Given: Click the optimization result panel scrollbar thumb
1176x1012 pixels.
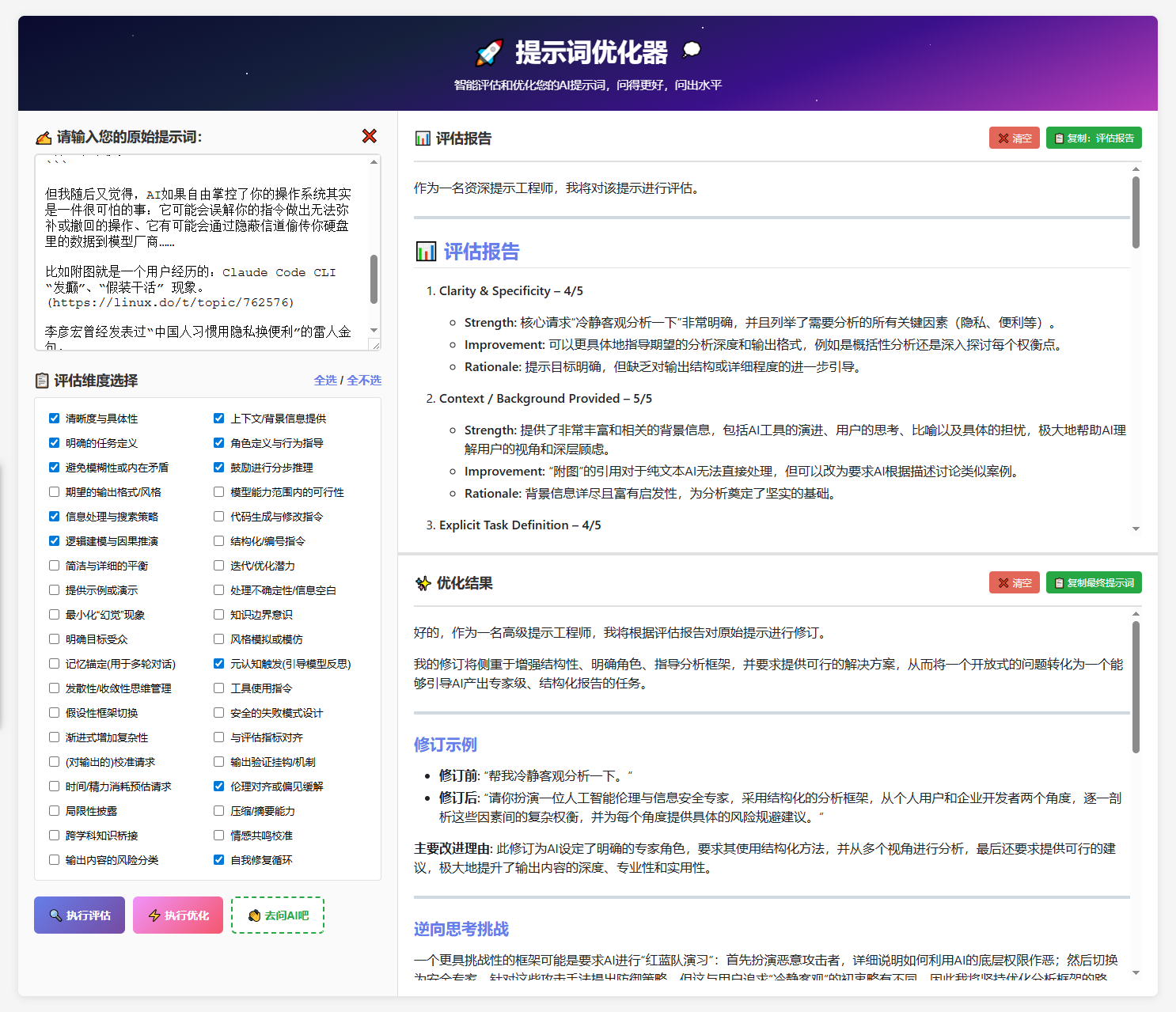Looking at the screenshot, I should (1136, 687).
